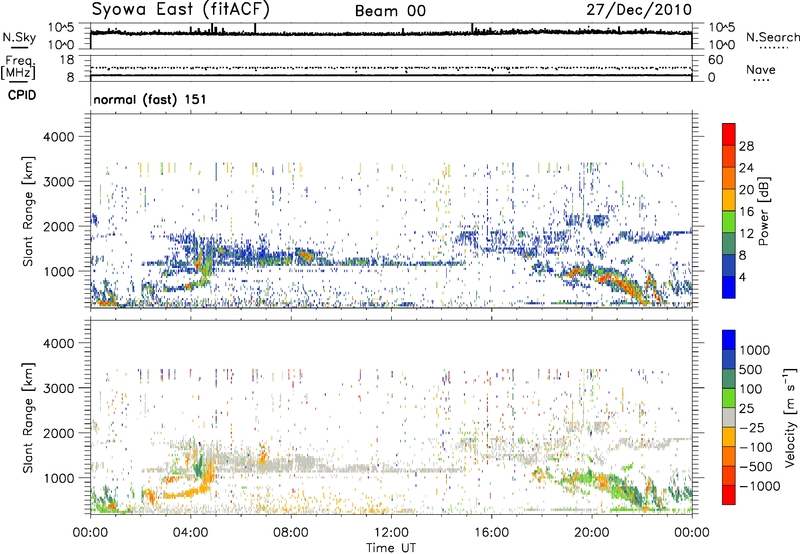Select the 'Slant Range [km]' label of velocity panel
800x554 pixels.
click(29, 417)
